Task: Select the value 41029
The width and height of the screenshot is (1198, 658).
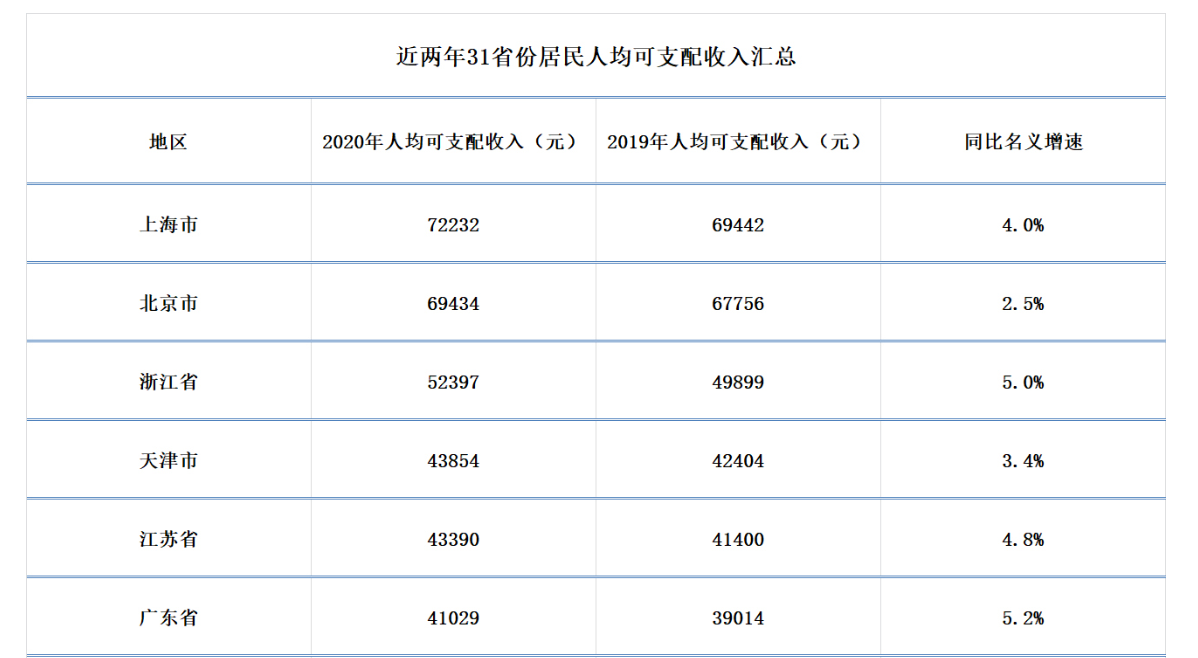Action: pyautogui.click(x=453, y=617)
